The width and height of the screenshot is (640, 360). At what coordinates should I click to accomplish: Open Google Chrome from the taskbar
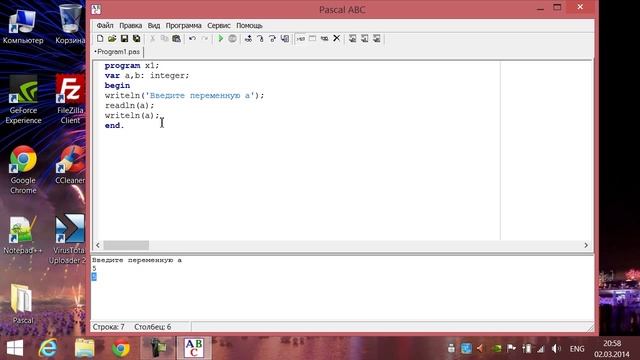click(x=121, y=348)
